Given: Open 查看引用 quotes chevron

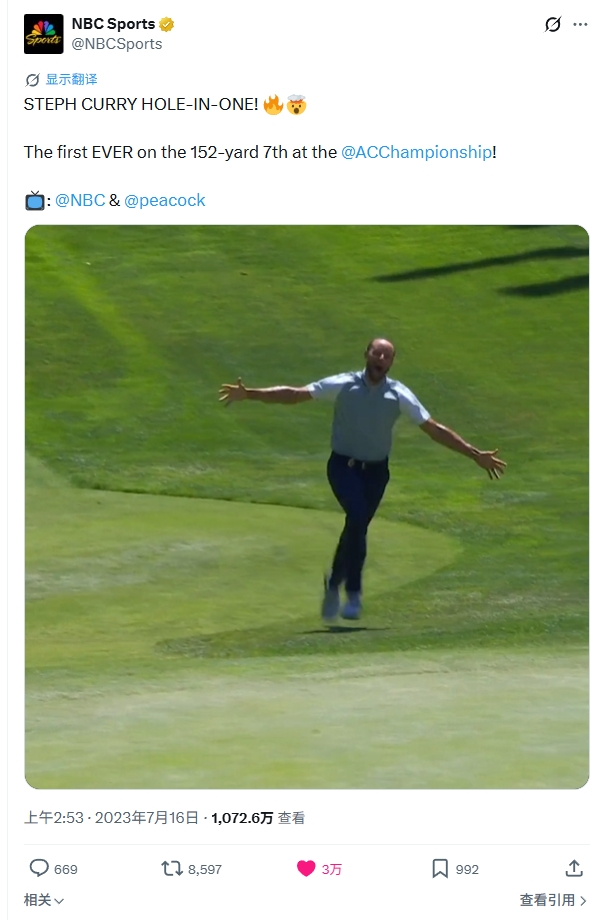Looking at the screenshot, I should point(553,900).
